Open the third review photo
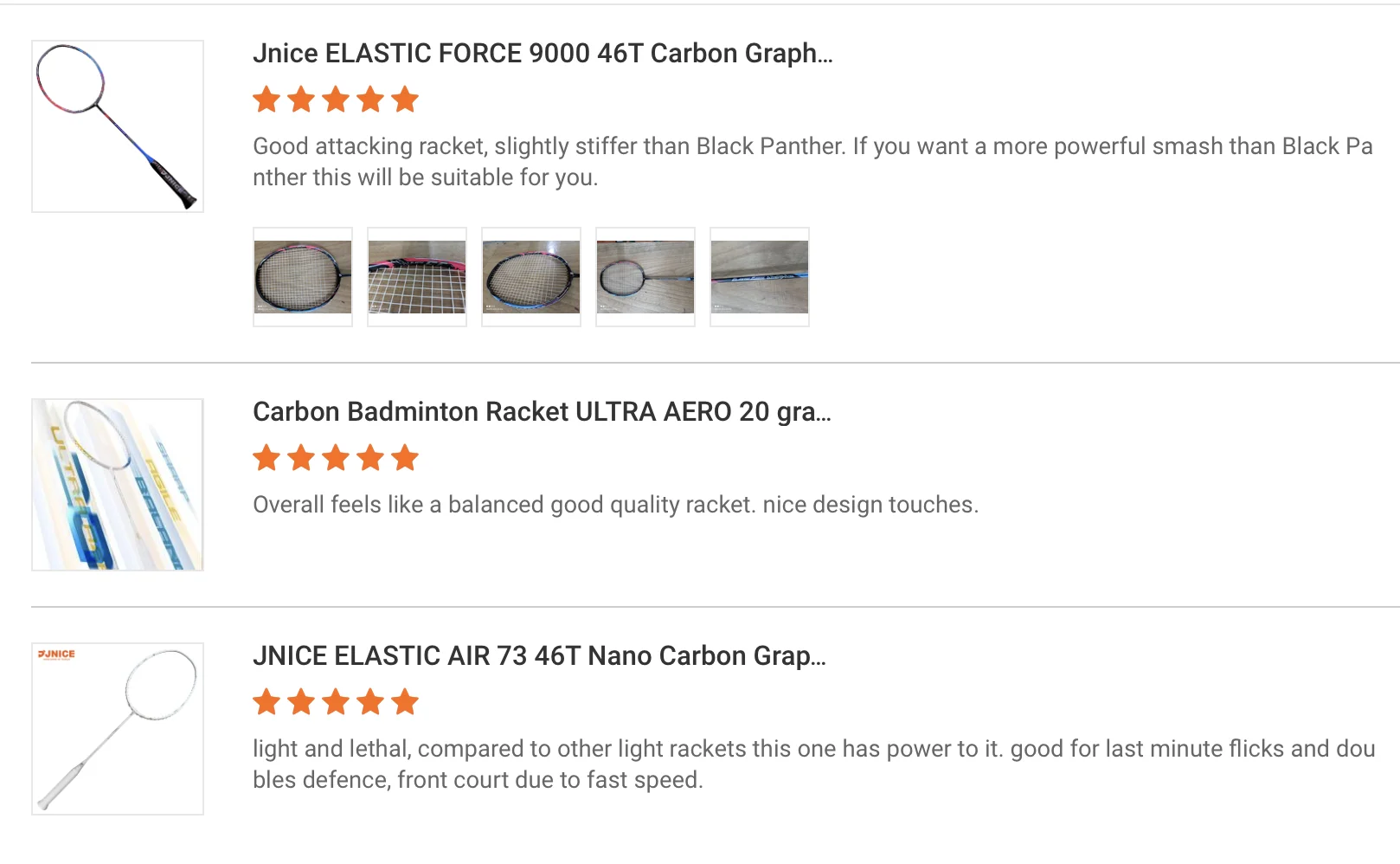 tap(531, 277)
